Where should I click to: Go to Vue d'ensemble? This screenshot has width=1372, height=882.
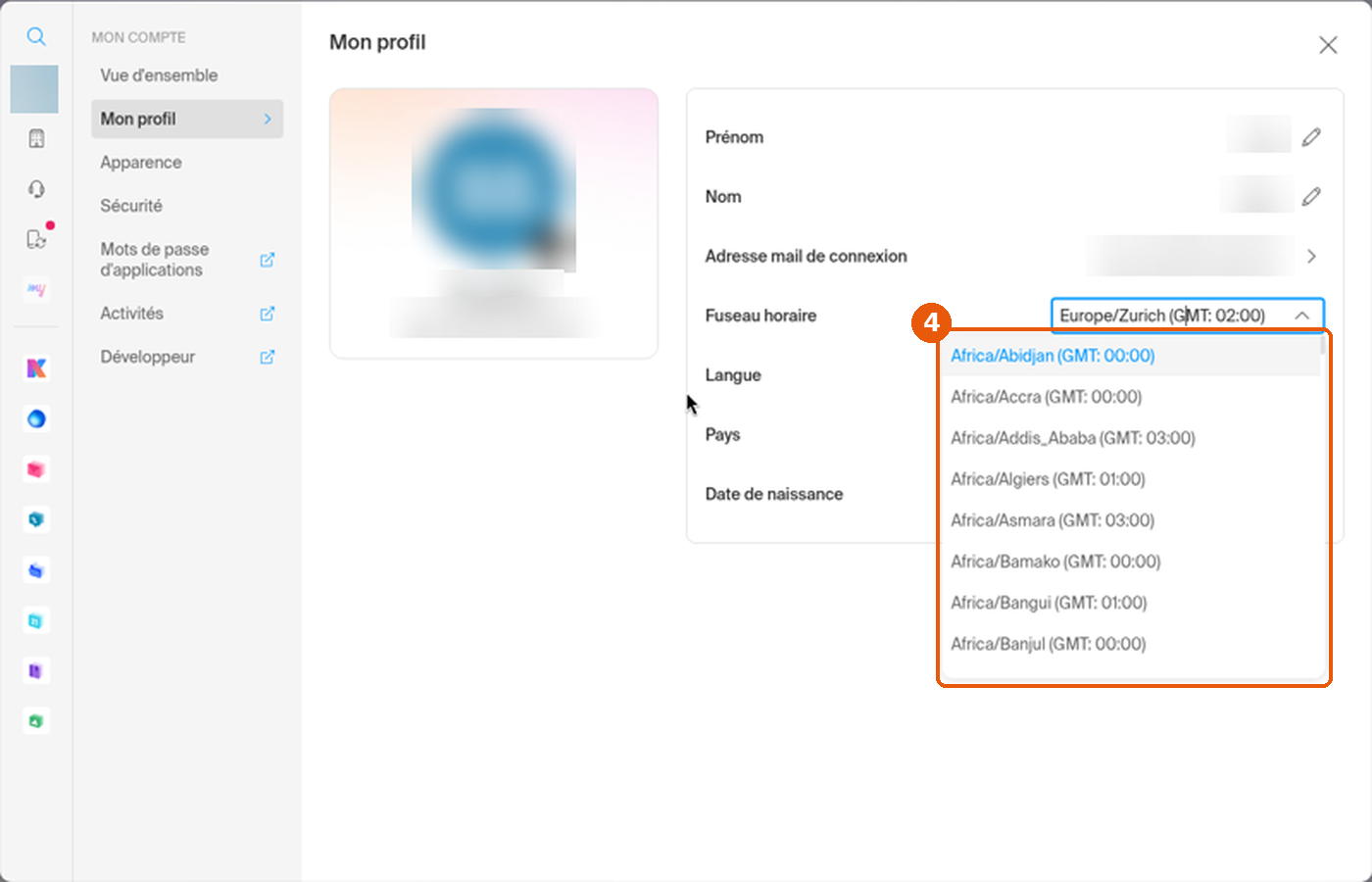point(159,75)
